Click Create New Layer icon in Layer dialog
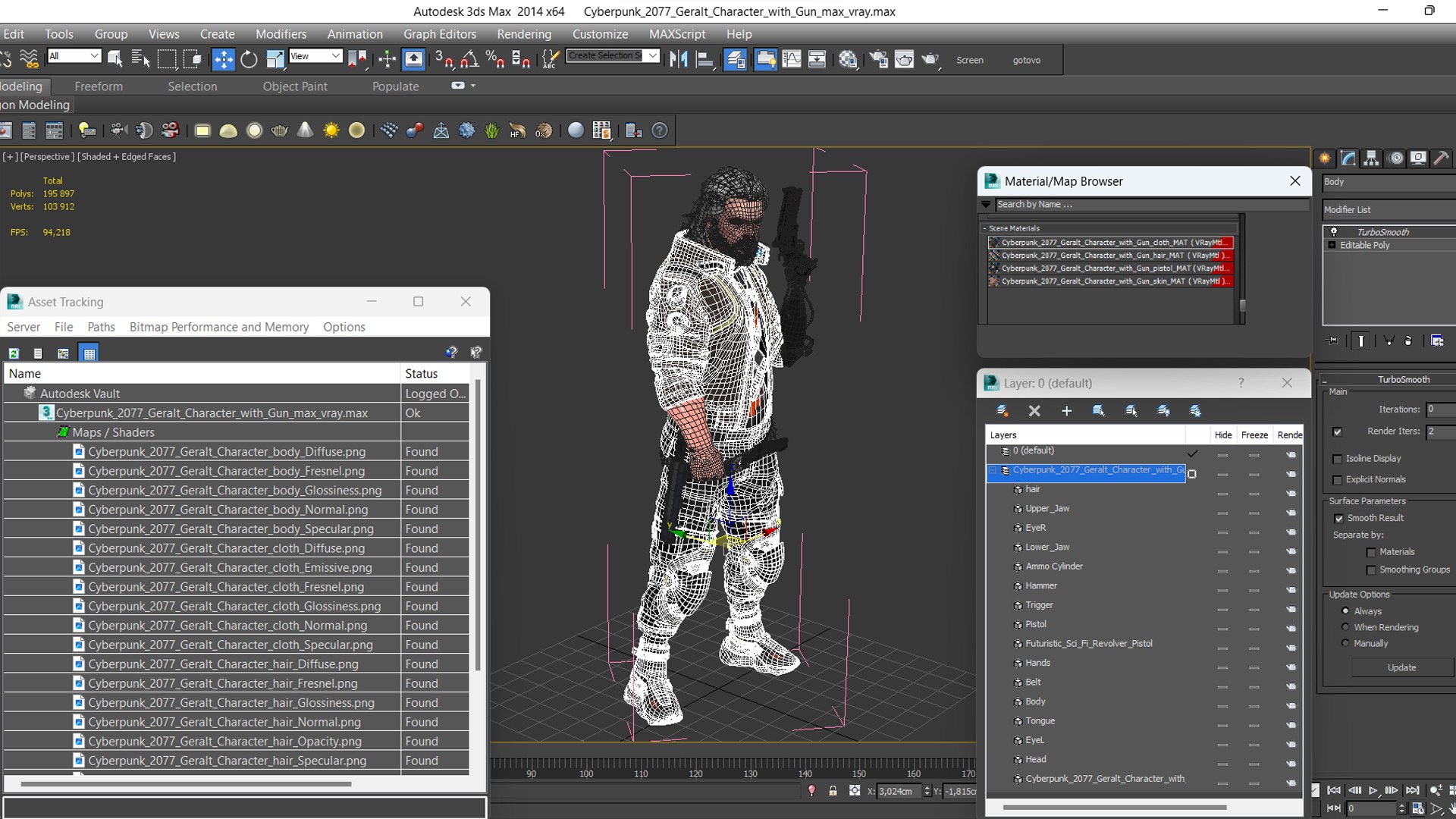 (1002, 410)
